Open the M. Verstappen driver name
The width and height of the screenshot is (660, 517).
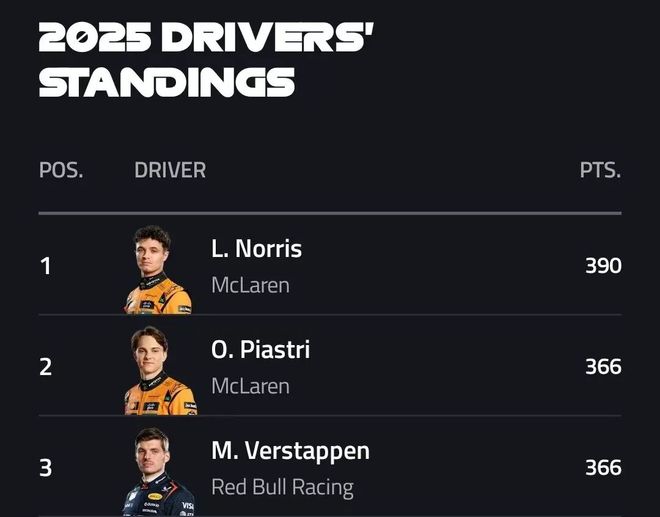click(x=290, y=451)
